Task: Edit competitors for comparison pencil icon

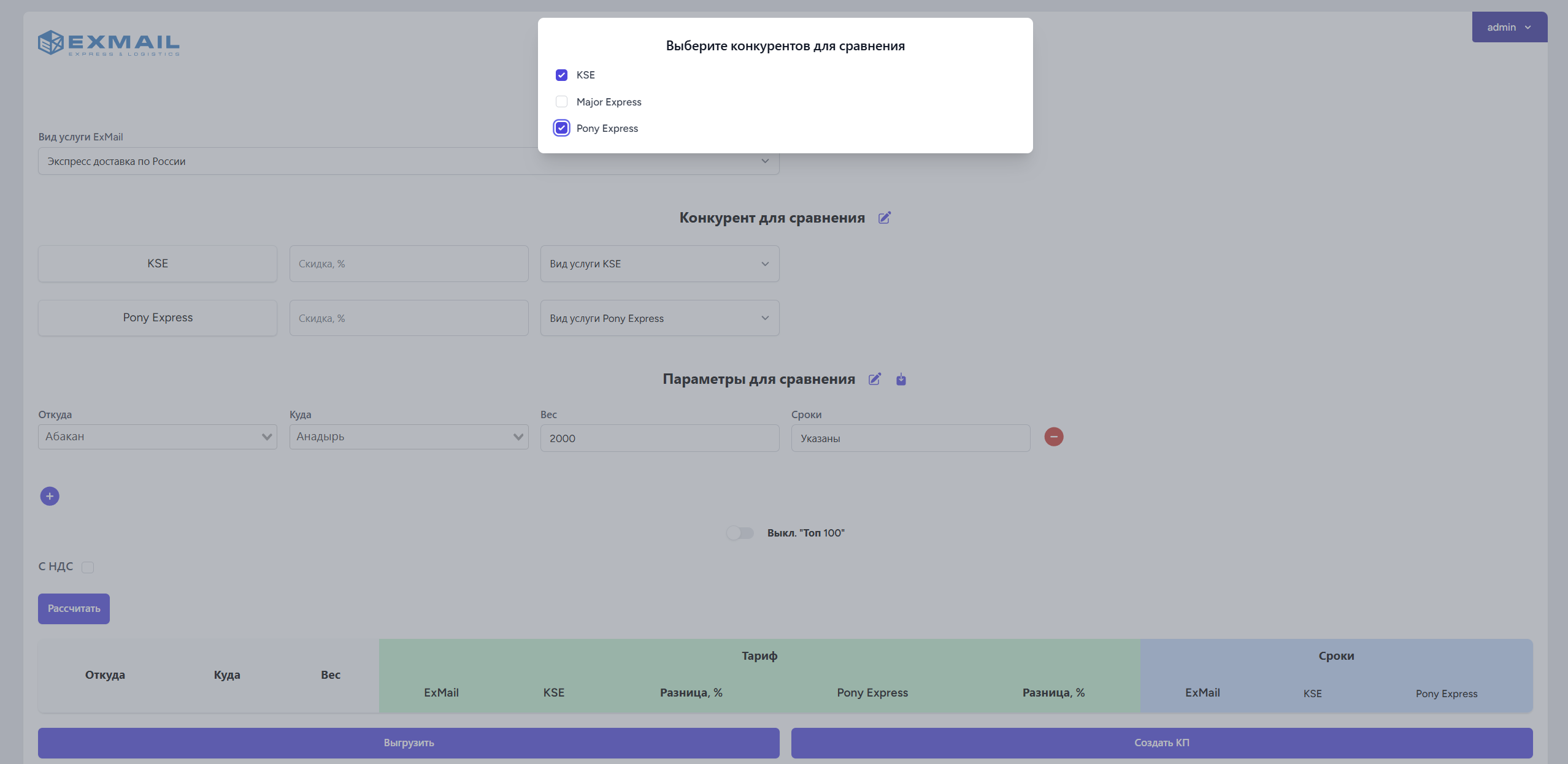Action: (884, 218)
